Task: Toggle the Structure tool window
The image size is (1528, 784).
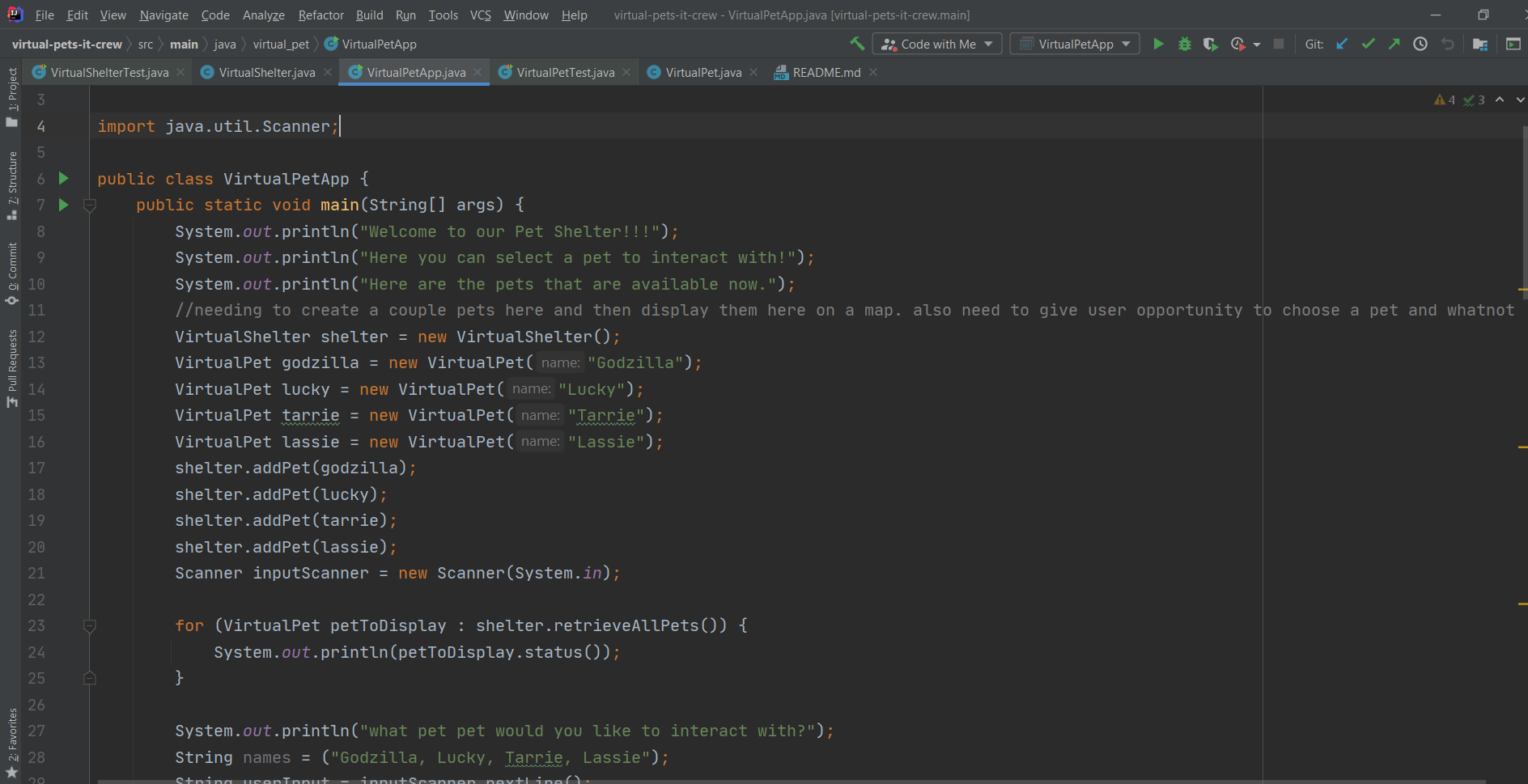Action: point(11,185)
